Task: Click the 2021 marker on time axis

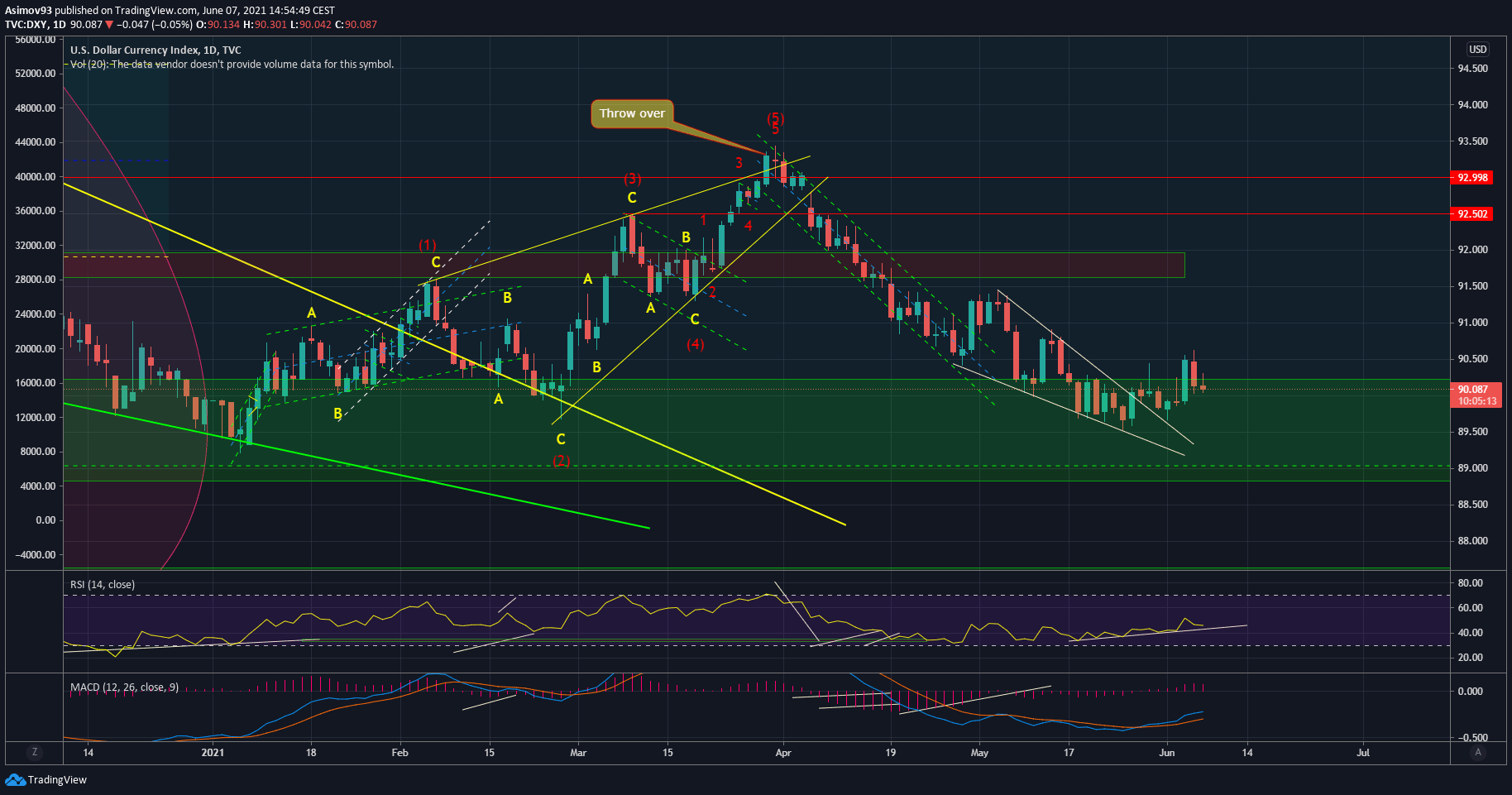Action: (x=213, y=753)
